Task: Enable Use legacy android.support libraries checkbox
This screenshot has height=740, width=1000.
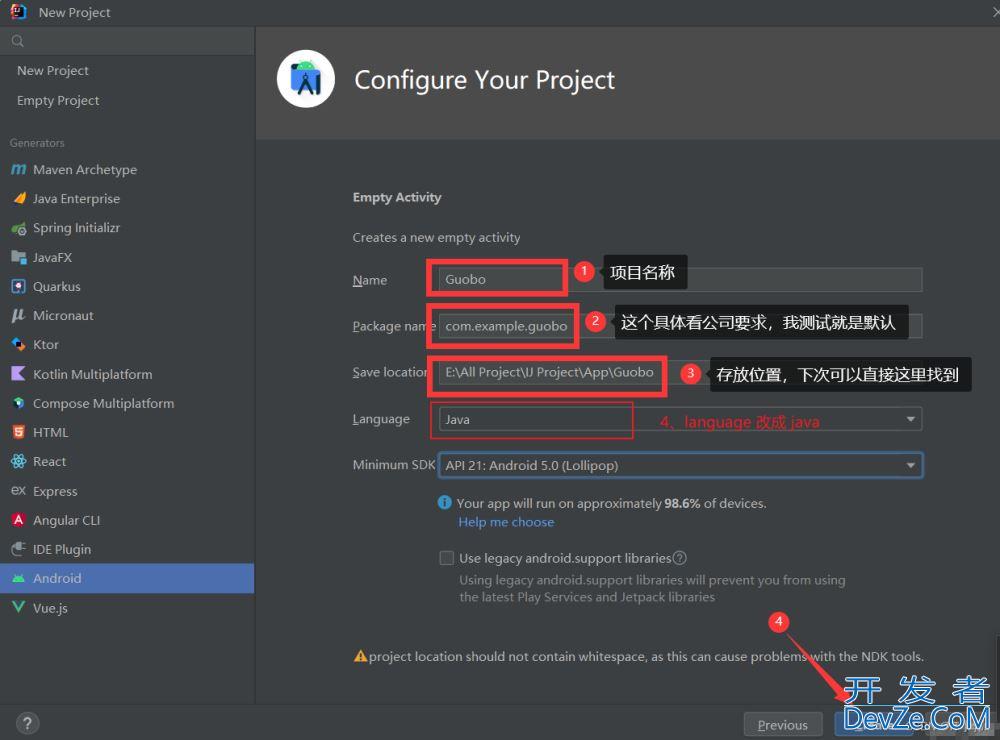Action: [446, 558]
